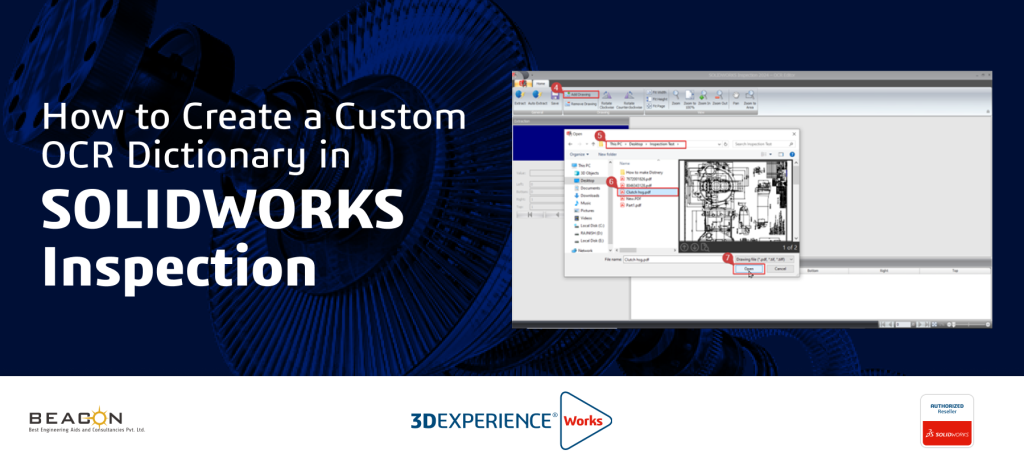Image resolution: width=1024 pixels, height=466 pixels.
Task: Select Local Disk (C:) in tree
Action: coord(589,226)
